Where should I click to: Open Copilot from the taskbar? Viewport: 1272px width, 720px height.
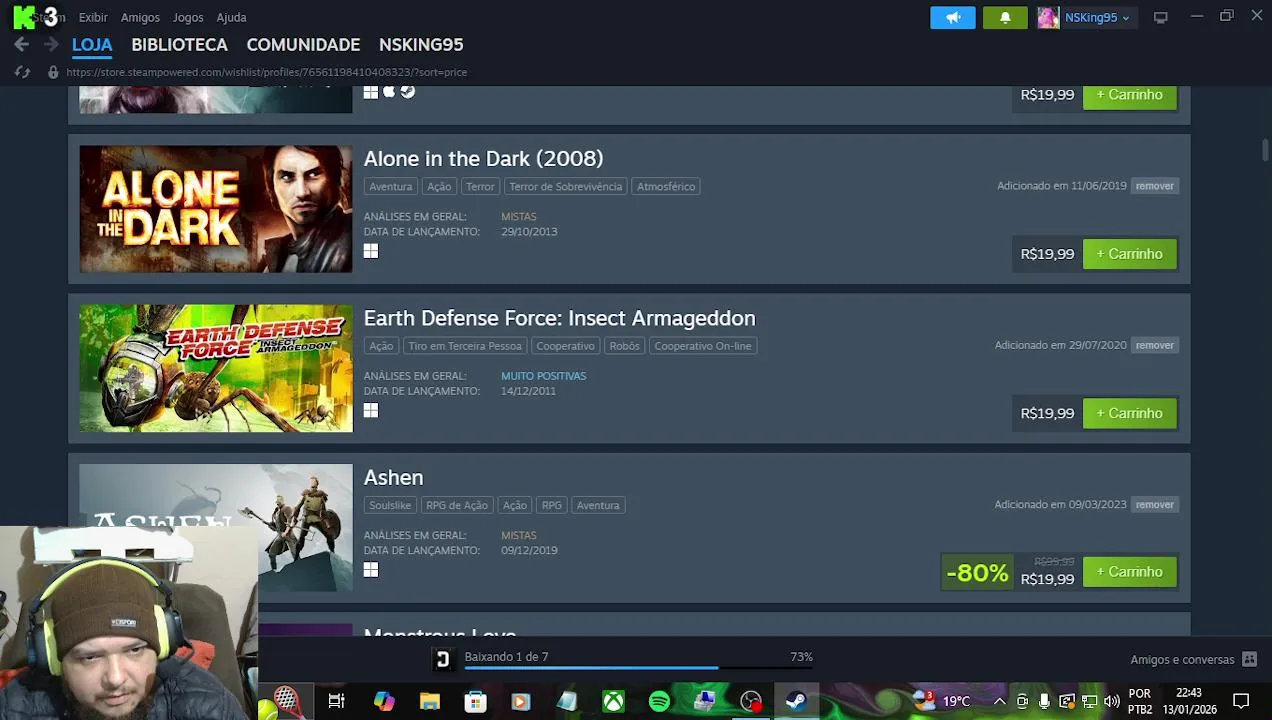pyautogui.click(x=384, y=701)
